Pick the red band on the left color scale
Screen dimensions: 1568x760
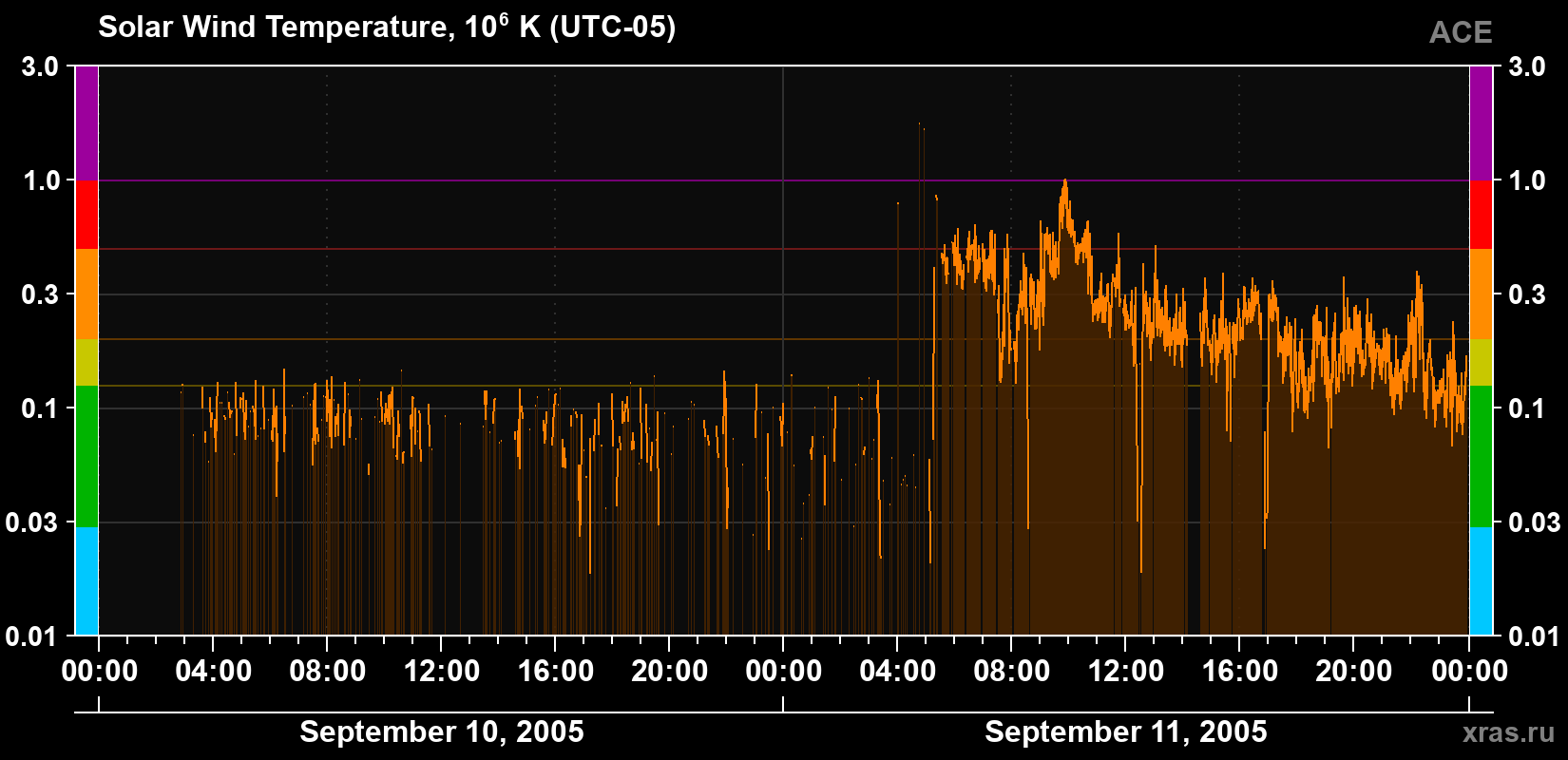pyautogui.click(x=86, y=215)
